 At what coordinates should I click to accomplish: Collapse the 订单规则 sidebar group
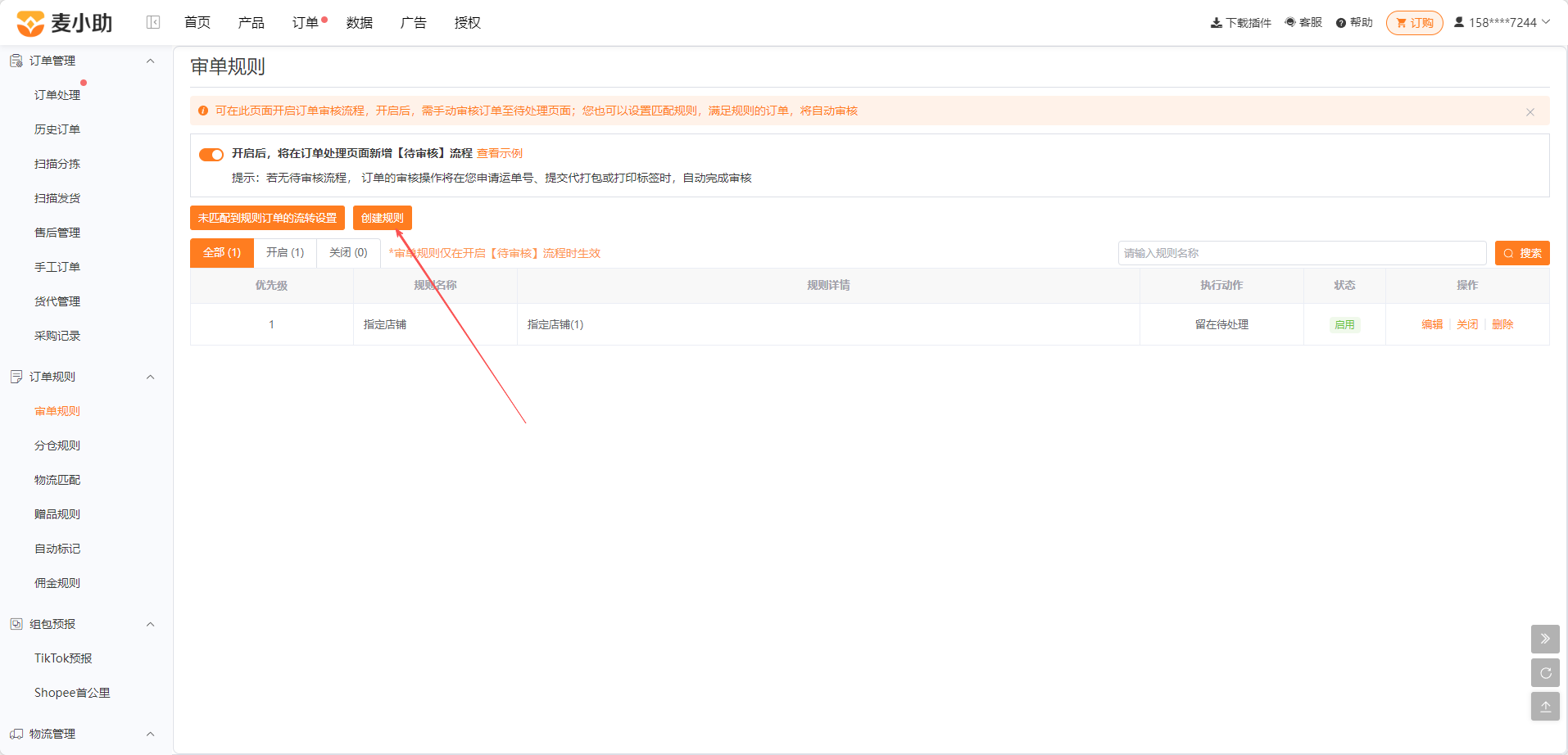150,377
